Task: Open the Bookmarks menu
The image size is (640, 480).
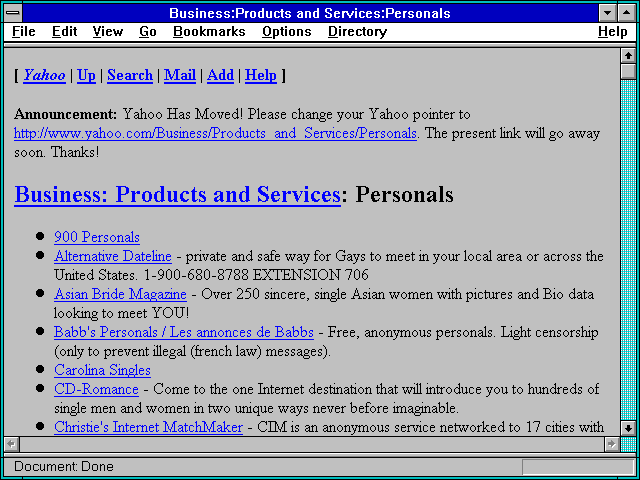Action: point(209,32)
